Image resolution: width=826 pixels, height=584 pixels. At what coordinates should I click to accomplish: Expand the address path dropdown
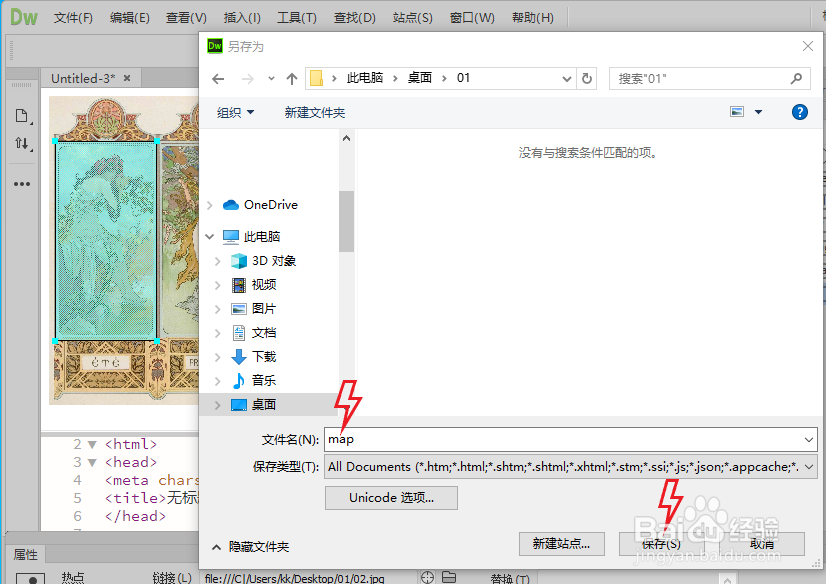(x=567, y=79)
